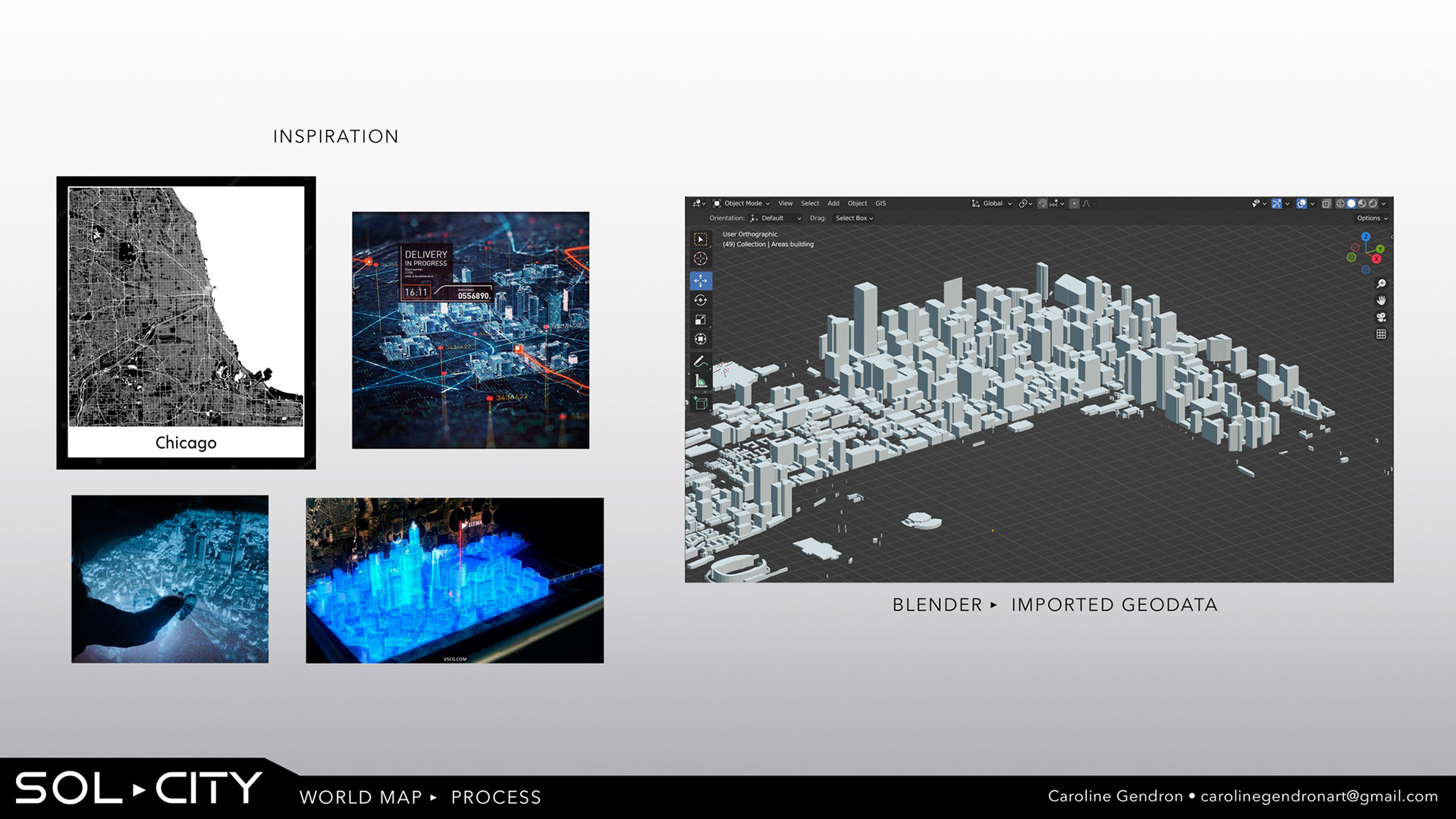Expand the Select Box drag dropdown

click(854, 218)
